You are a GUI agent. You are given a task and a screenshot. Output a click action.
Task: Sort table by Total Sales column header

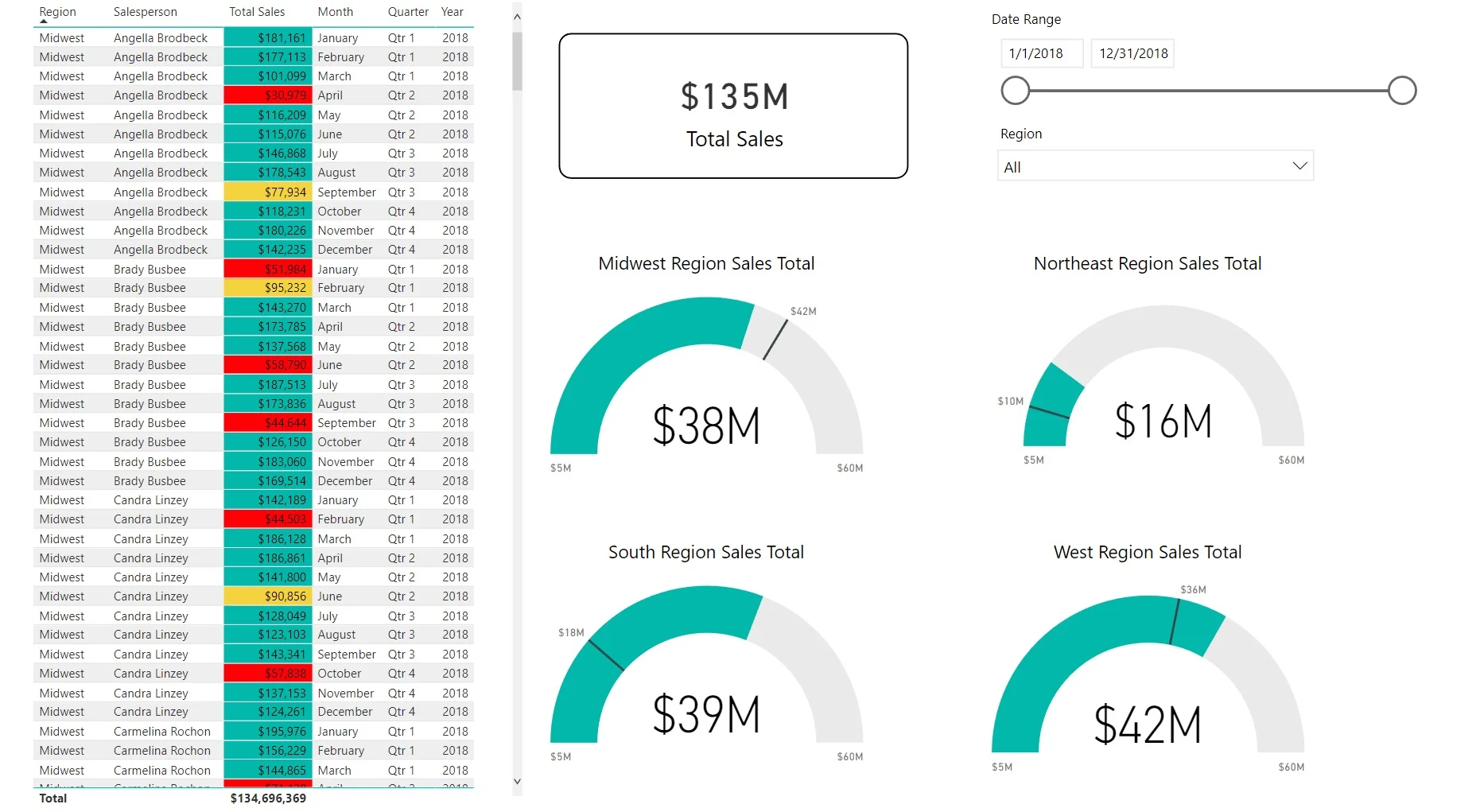257,12
